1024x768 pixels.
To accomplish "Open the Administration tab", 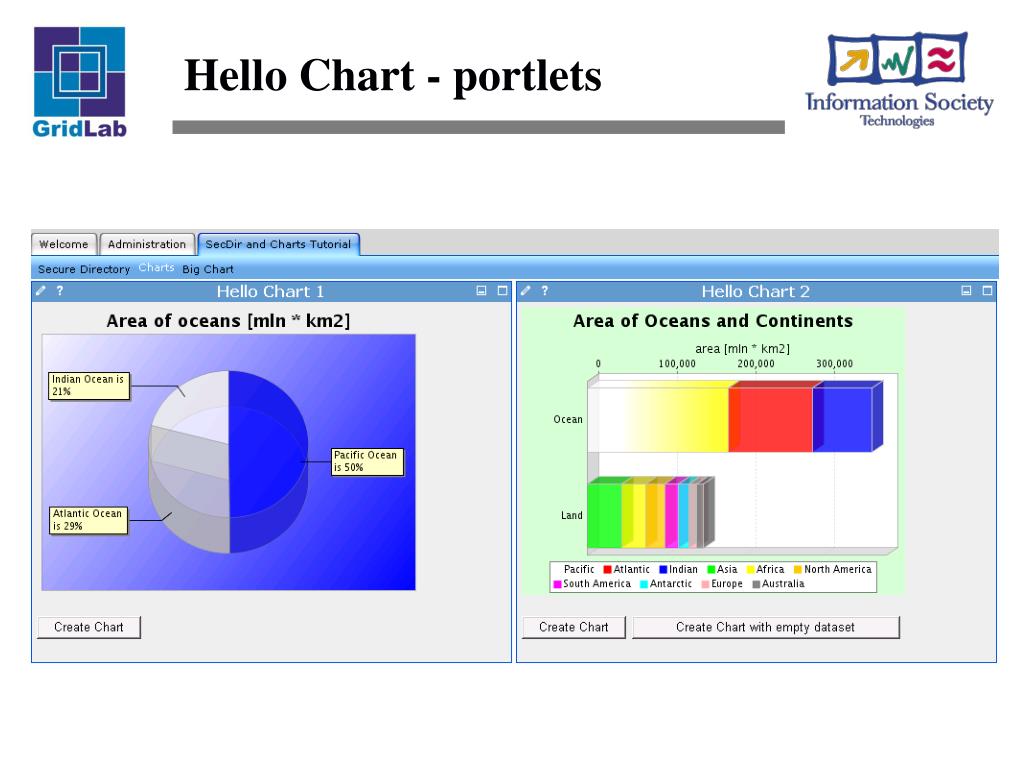I will coord(147,244).
